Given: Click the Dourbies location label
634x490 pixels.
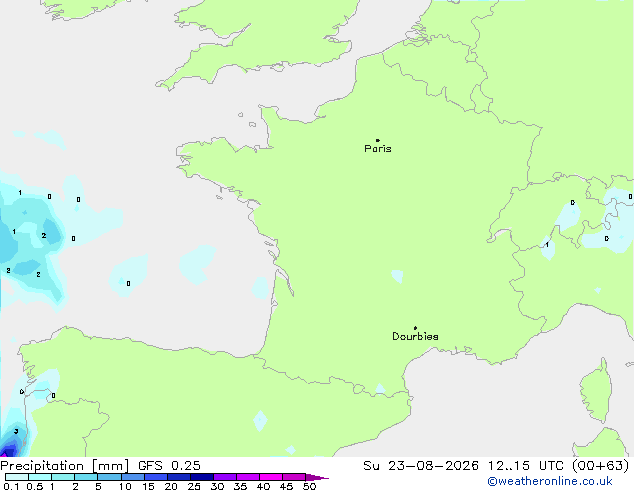Looking at the screenshot, I should tap(415, 336).
